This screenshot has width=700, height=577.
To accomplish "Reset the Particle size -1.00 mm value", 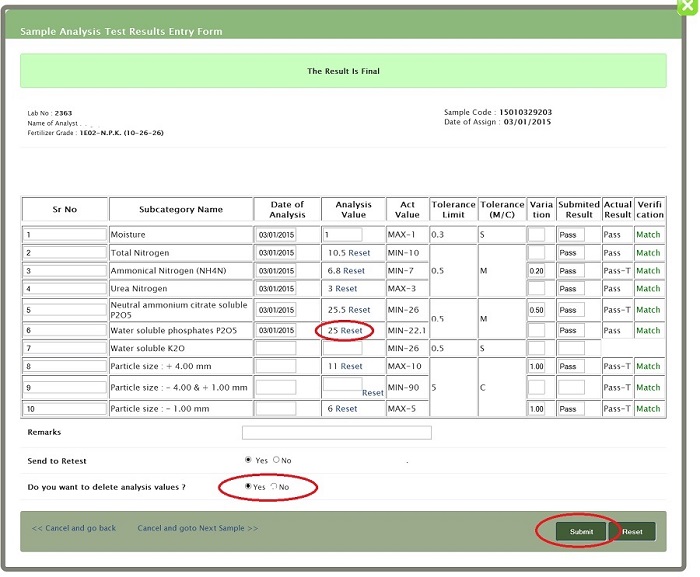I will pyautogui.click(x=346, y=409).
